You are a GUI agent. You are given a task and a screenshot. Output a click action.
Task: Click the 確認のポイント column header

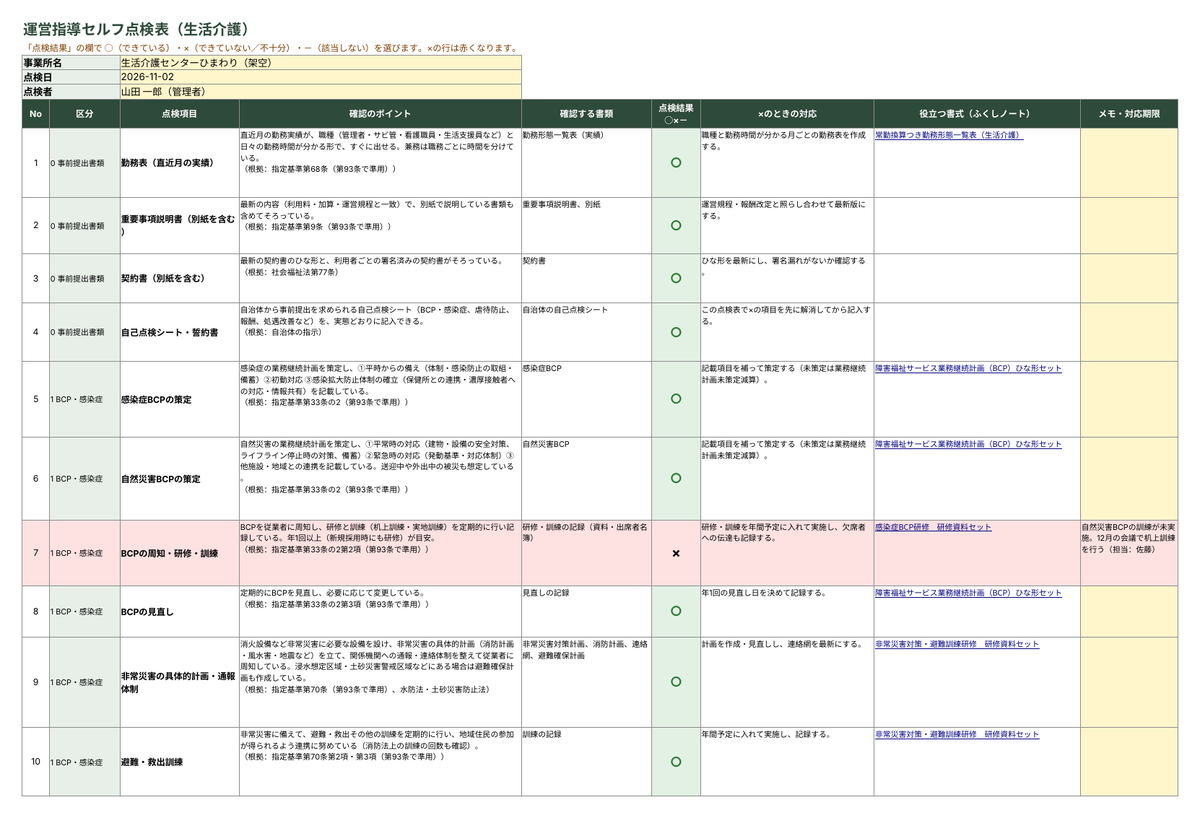[380, 114]
